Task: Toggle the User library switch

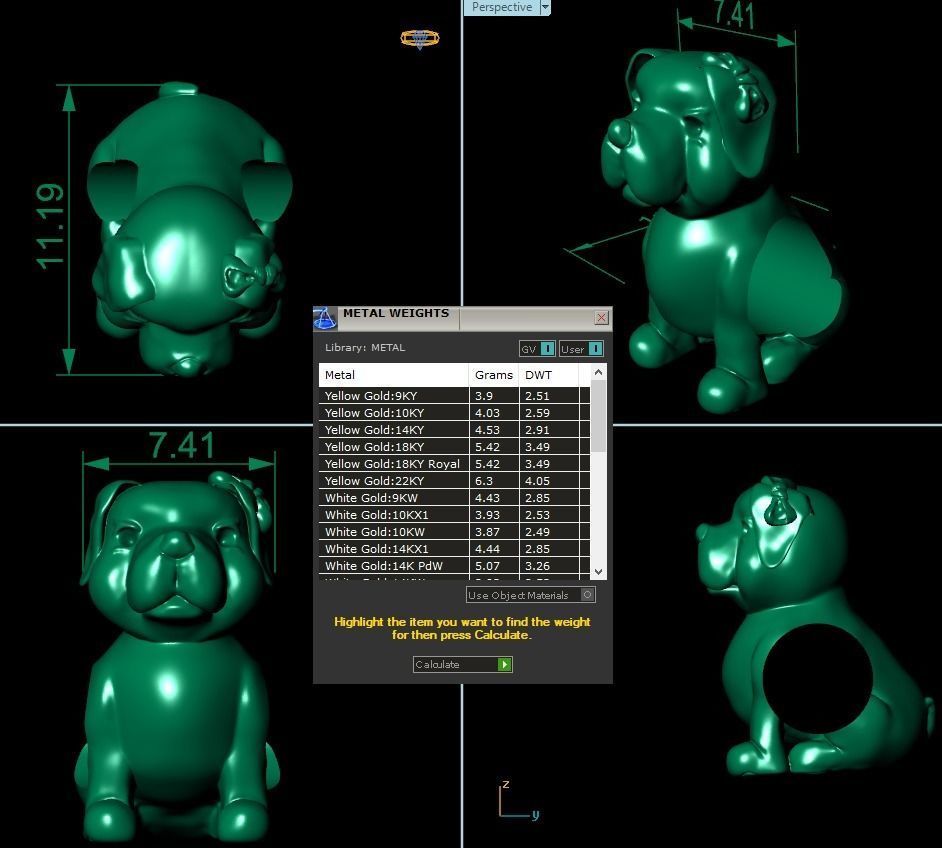Action: (x=581, y=349)
